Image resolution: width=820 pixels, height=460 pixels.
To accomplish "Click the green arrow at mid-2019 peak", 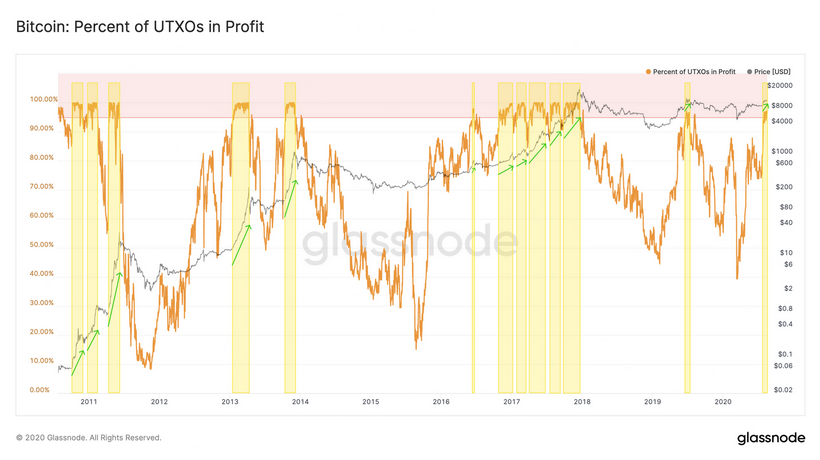I will 688,104.
